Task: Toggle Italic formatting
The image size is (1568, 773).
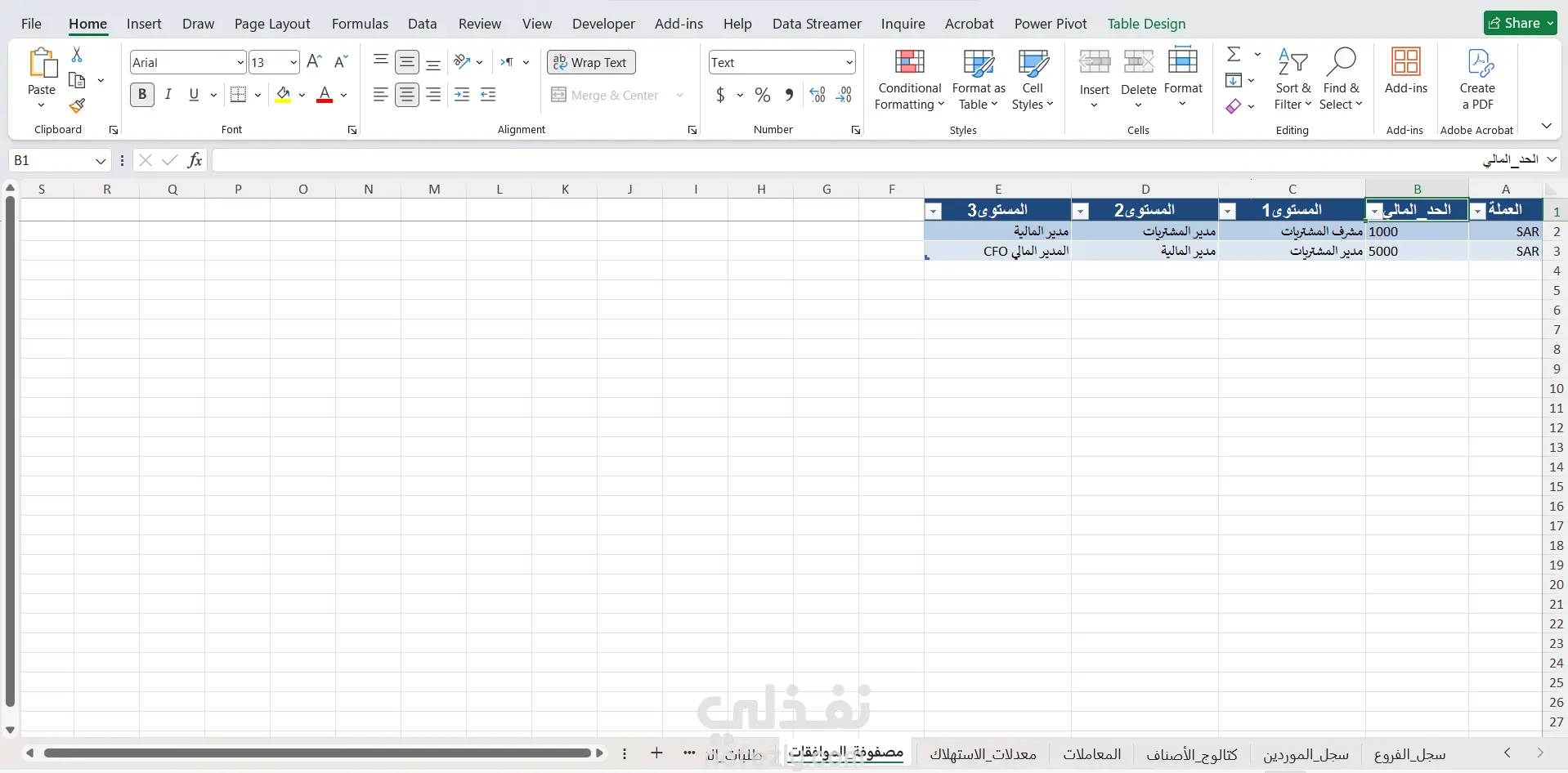Action: point(168,95)
